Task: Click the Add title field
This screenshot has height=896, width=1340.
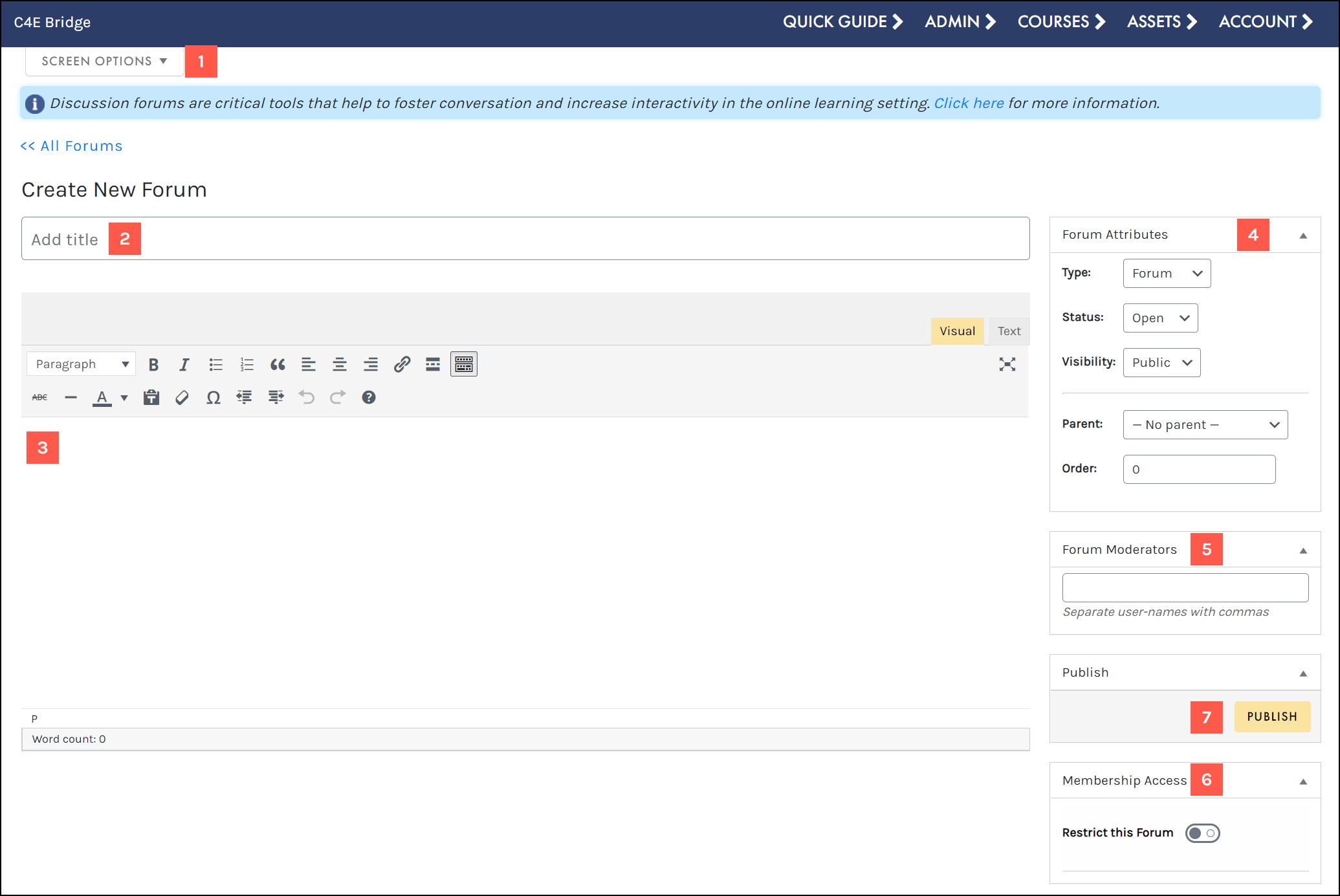Action: coord(525,239)
